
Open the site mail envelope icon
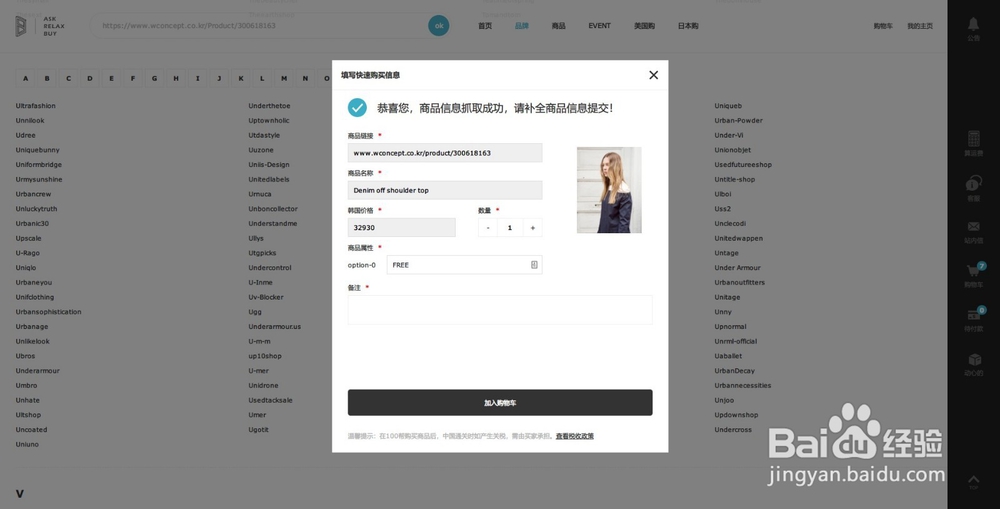[973, 226]
